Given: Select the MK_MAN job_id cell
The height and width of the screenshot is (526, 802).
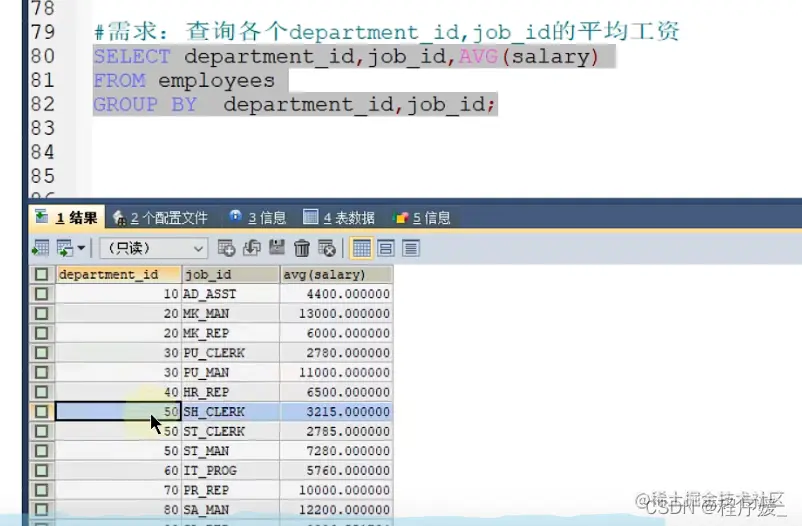Looking at the screenshot, I should click(231, 314).
